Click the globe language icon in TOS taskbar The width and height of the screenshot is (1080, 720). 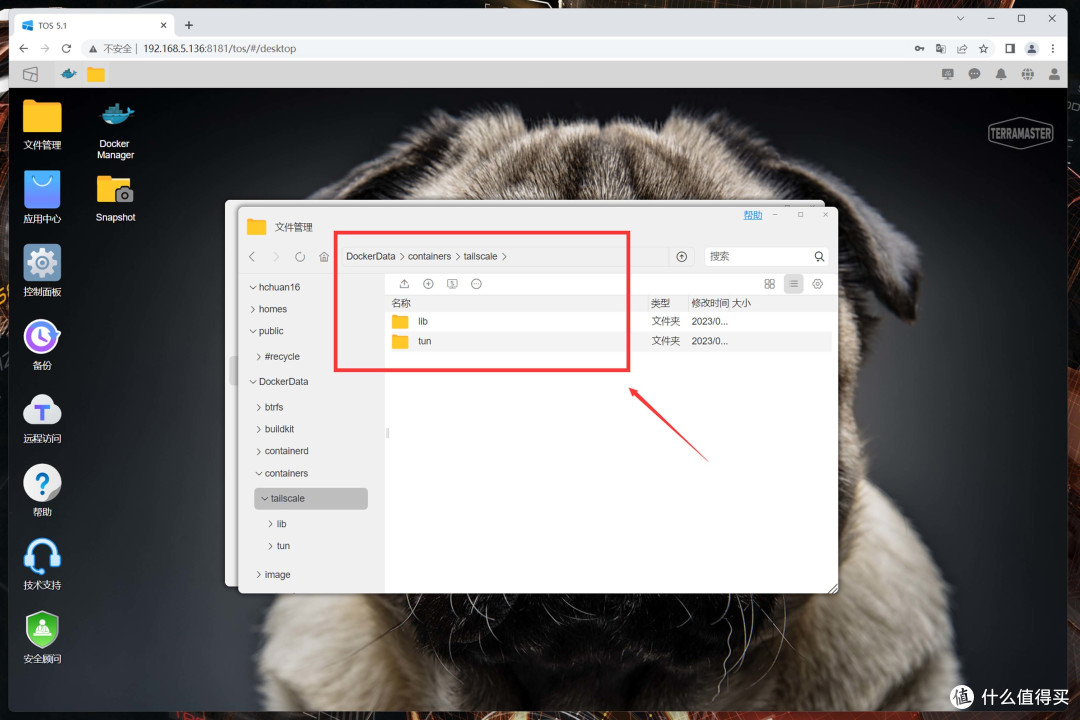[x=1028, y=74]
